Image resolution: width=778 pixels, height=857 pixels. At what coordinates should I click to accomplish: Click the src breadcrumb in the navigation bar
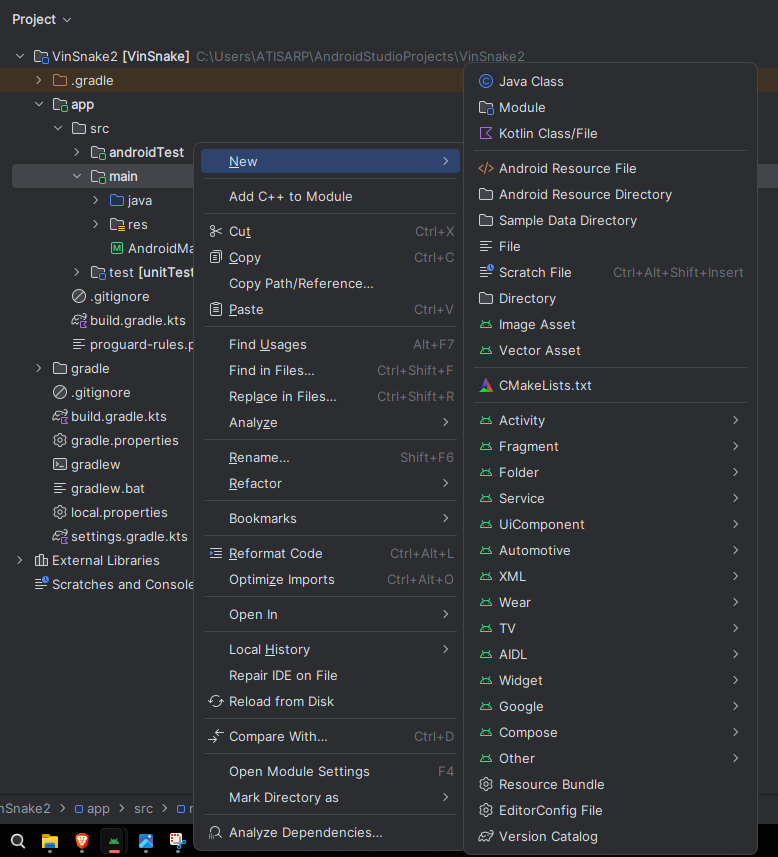point(144,808)
